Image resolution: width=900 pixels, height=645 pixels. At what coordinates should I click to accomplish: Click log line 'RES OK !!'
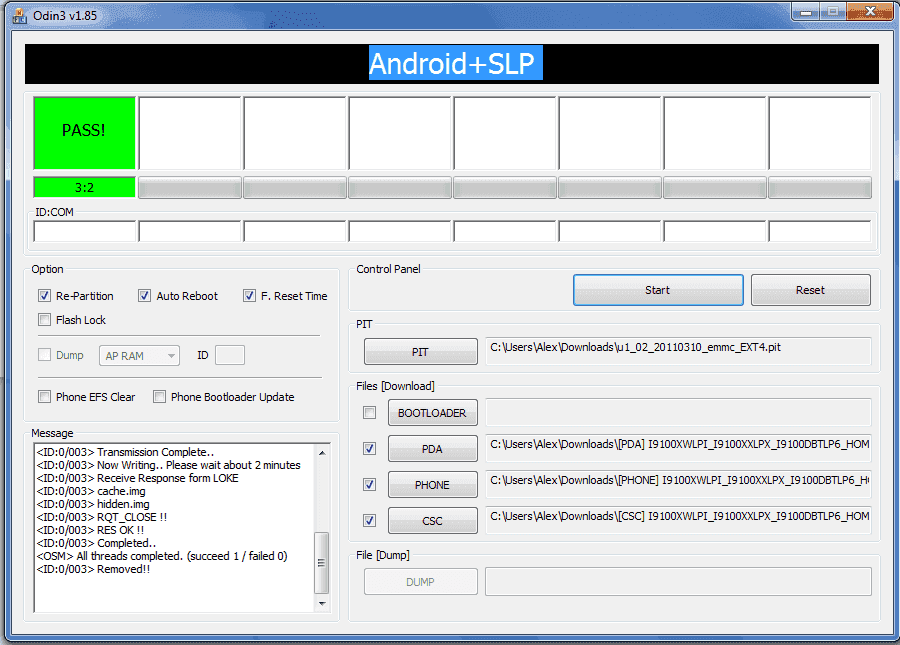click(x=90, y=530)
